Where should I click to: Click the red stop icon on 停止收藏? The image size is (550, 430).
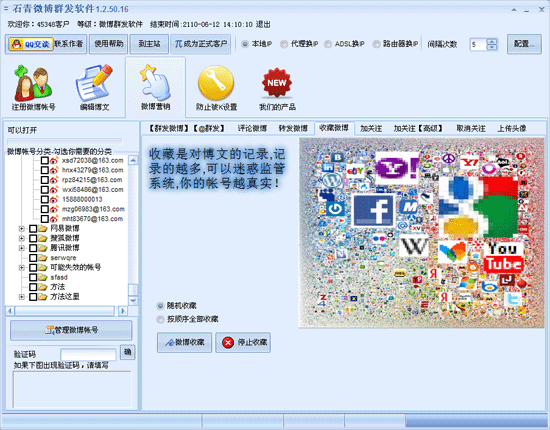pyautogui.click(x=228, y=342)
